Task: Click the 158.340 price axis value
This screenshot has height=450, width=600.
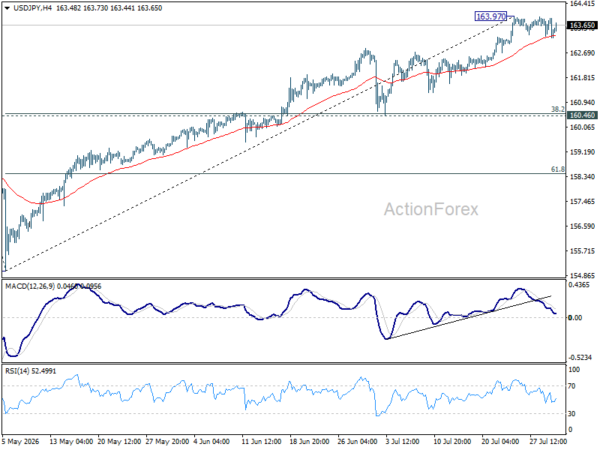Action: coord(582,177)
